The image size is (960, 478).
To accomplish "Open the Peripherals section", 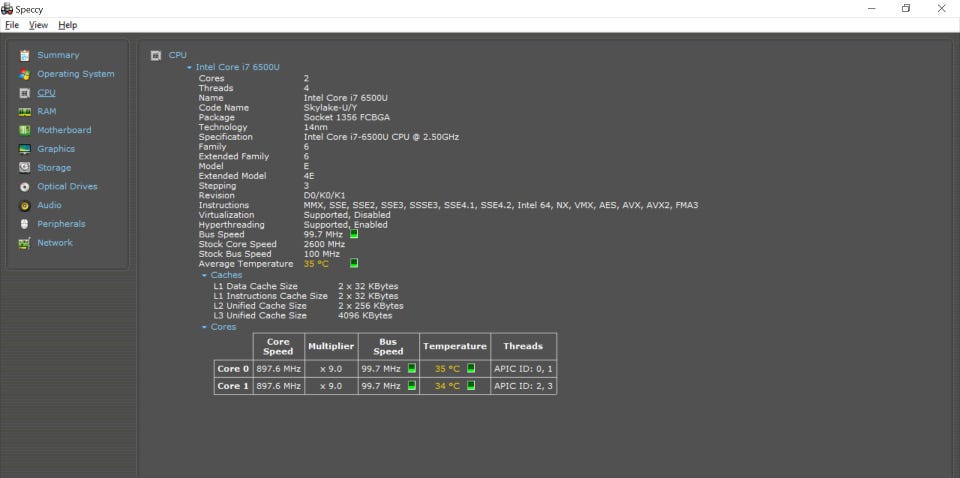I will pos(61,224).
